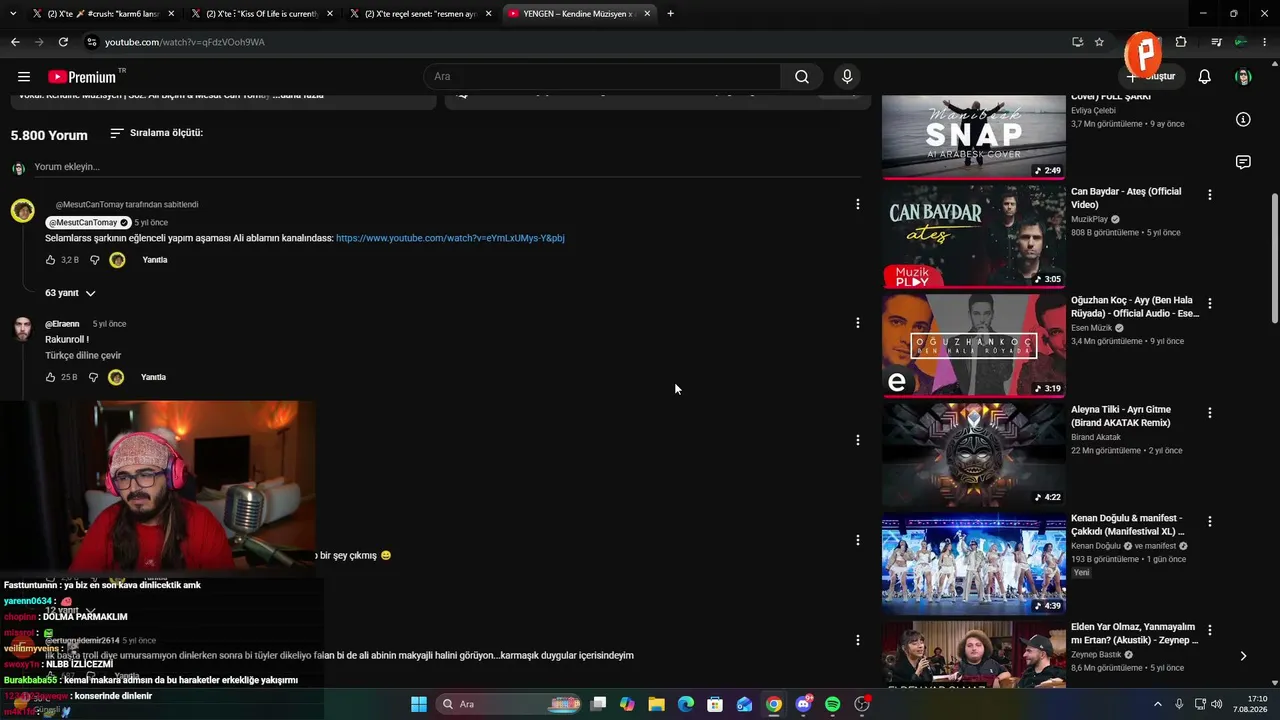Click 'Yanıtla' on the pinned MesutCanTomay comment

(x=155, y=260)
